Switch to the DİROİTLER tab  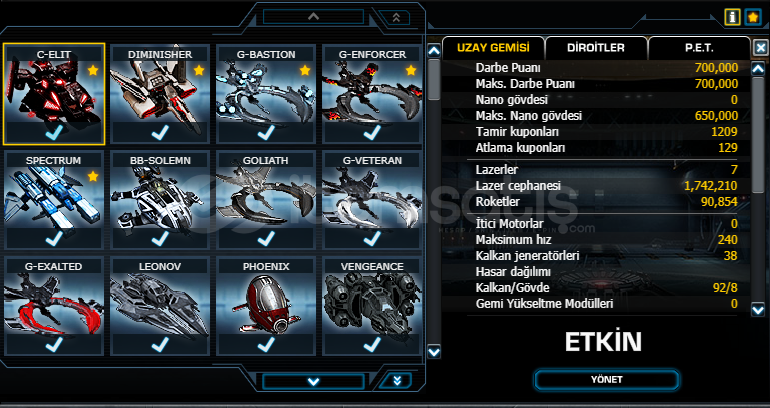(596, 48)
